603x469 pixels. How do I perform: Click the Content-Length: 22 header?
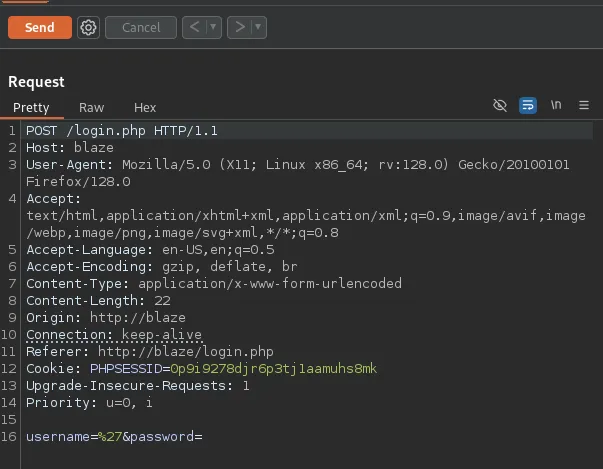point(98,301)
